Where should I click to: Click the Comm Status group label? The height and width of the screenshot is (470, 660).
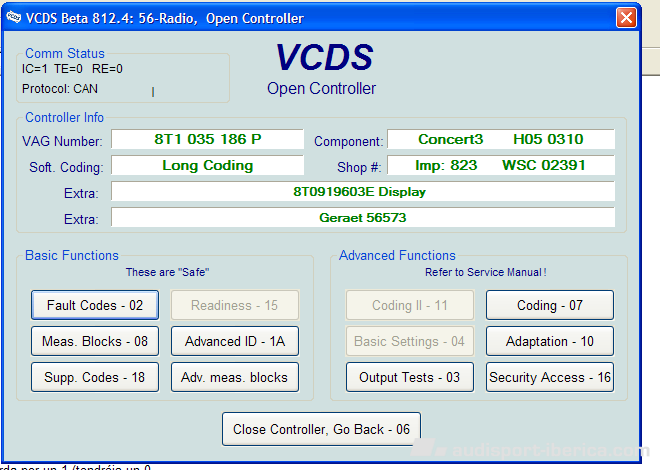[65, 53]
